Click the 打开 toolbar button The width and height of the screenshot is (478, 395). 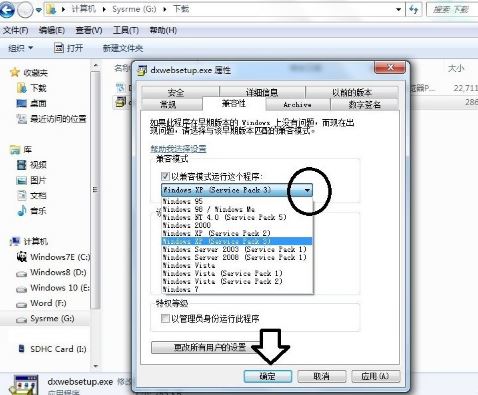[69, 48]
